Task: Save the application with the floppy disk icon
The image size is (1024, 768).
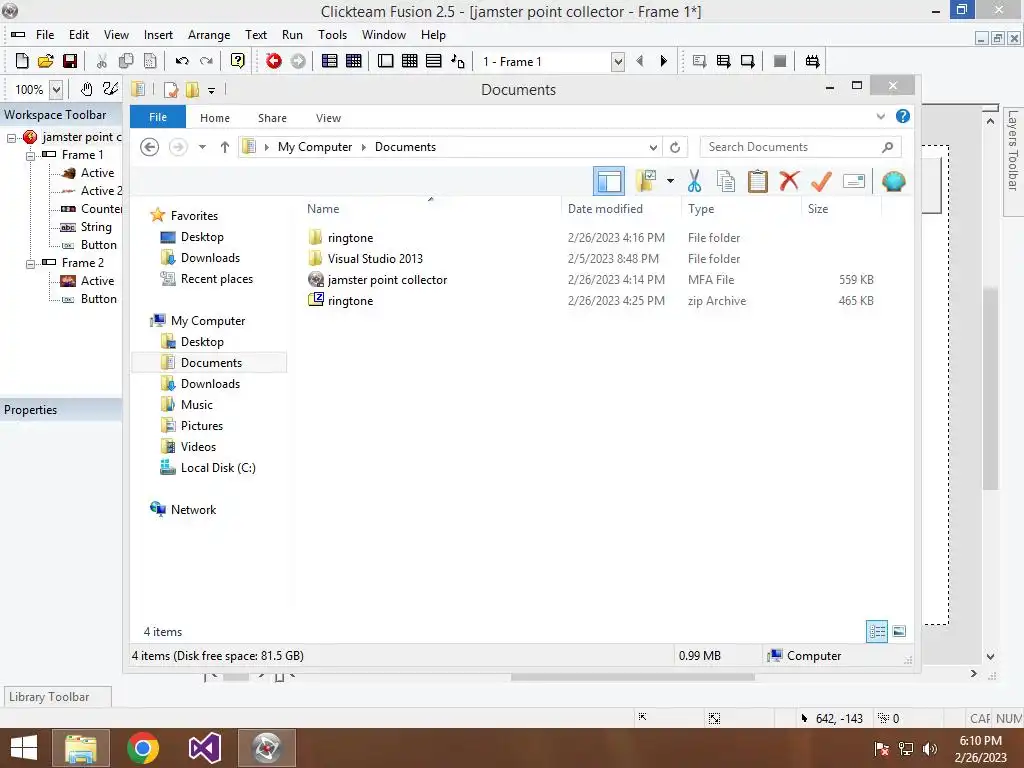Action: (x=70, y=61)
